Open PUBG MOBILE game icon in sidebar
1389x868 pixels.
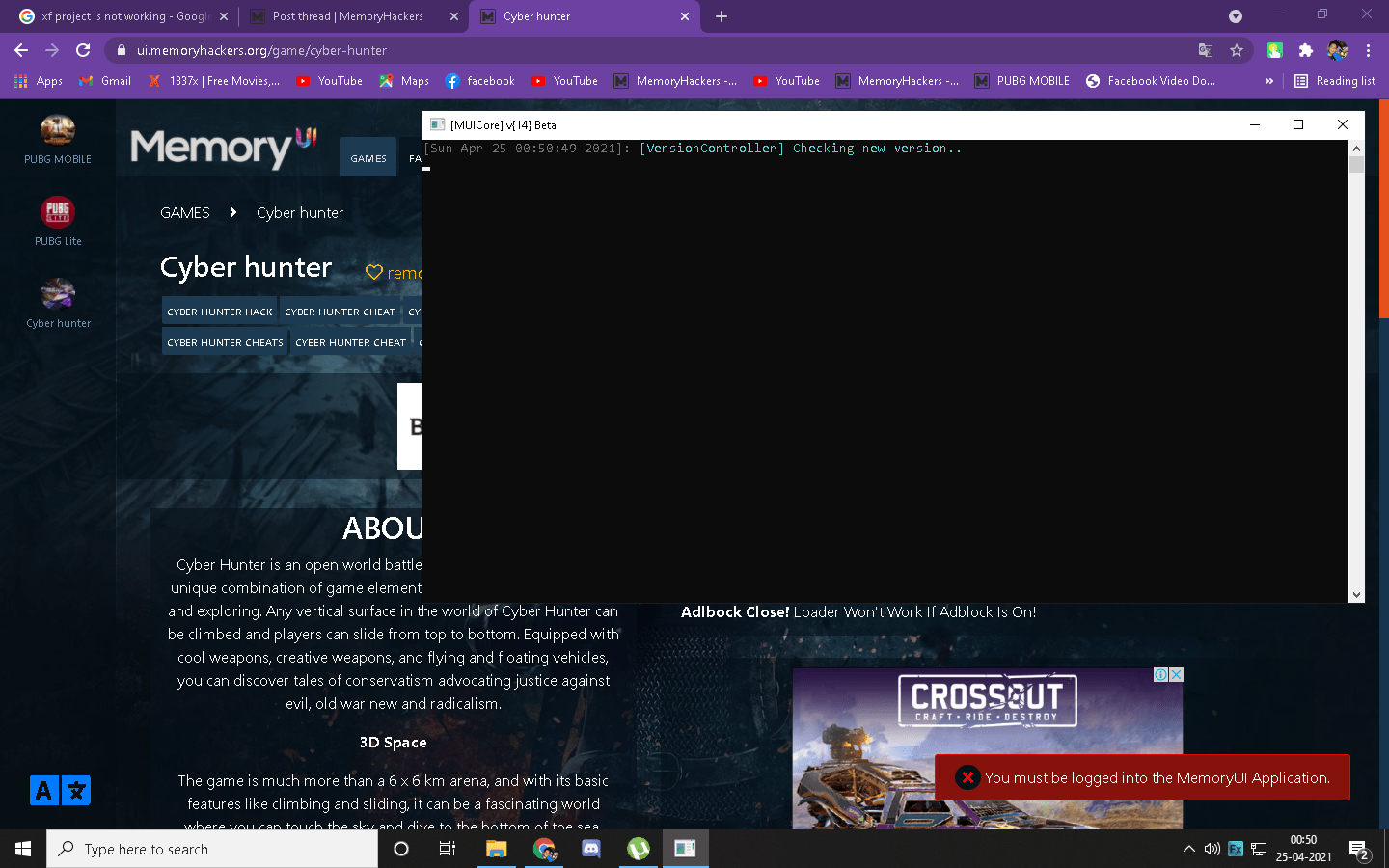click(58, 130)
